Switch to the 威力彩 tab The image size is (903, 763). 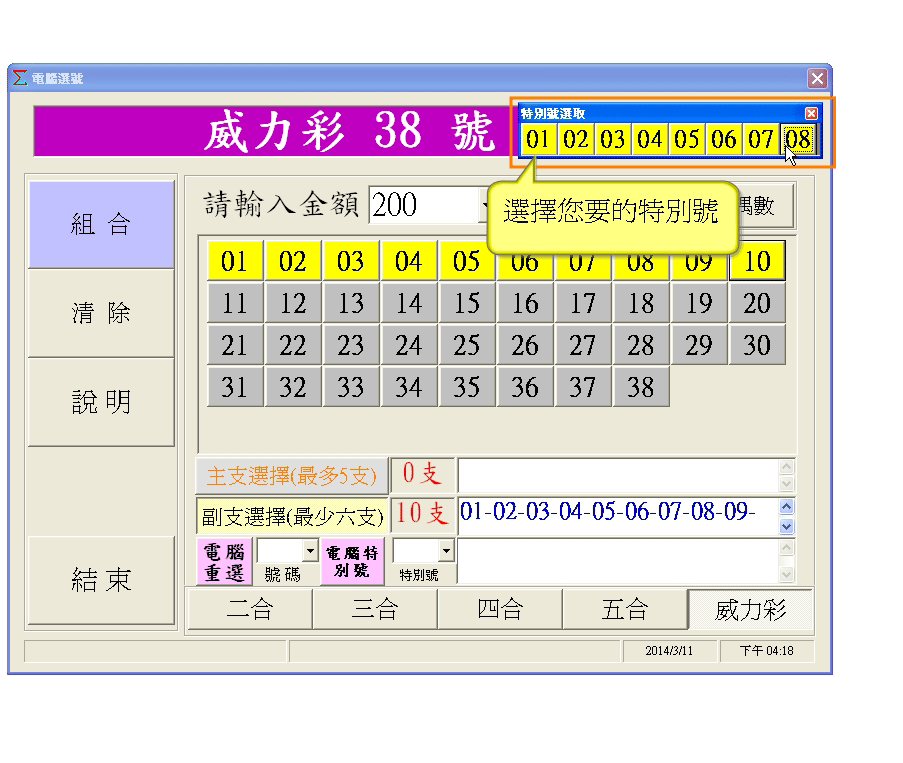750,609
